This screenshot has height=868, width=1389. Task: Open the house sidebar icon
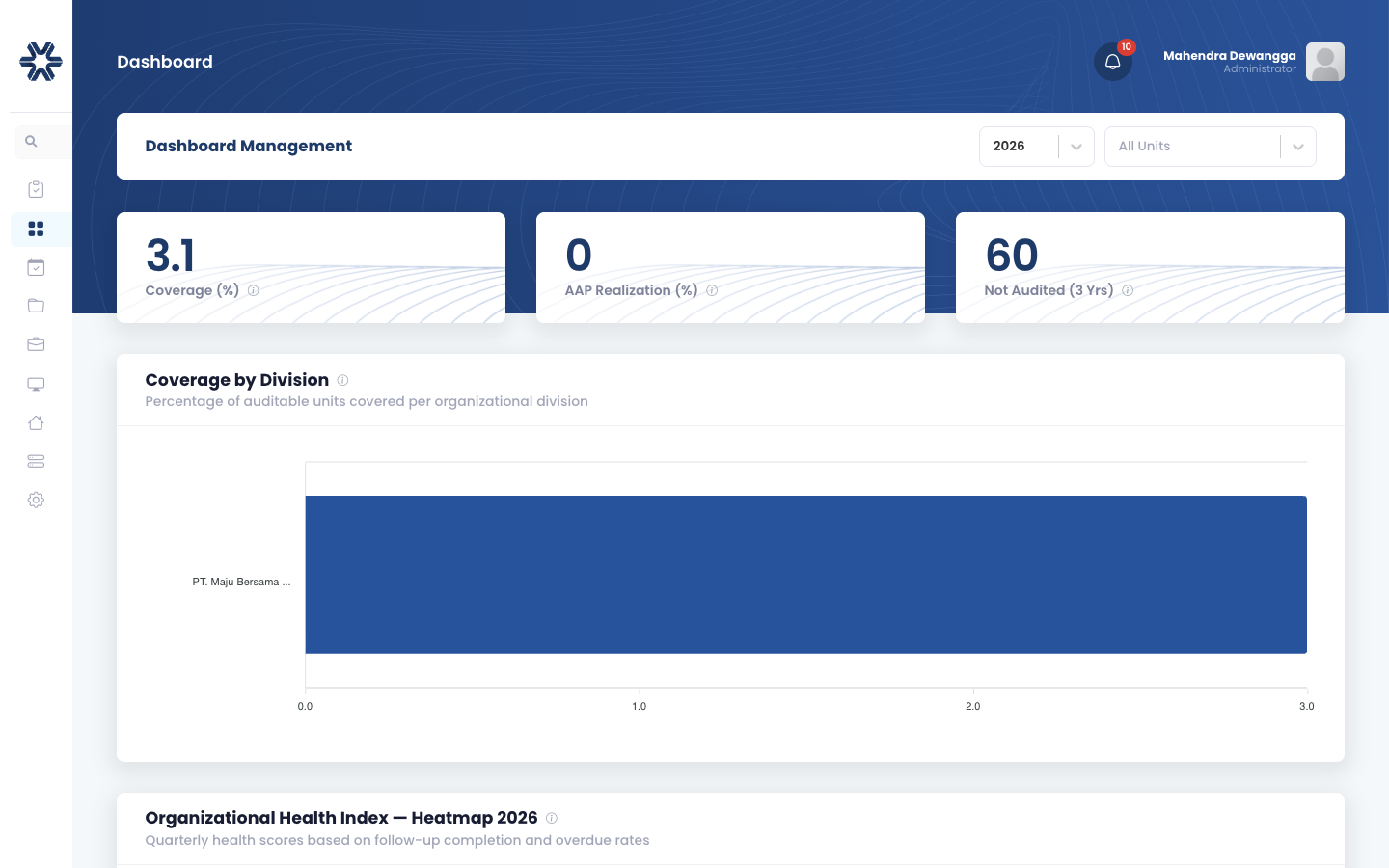36,422
